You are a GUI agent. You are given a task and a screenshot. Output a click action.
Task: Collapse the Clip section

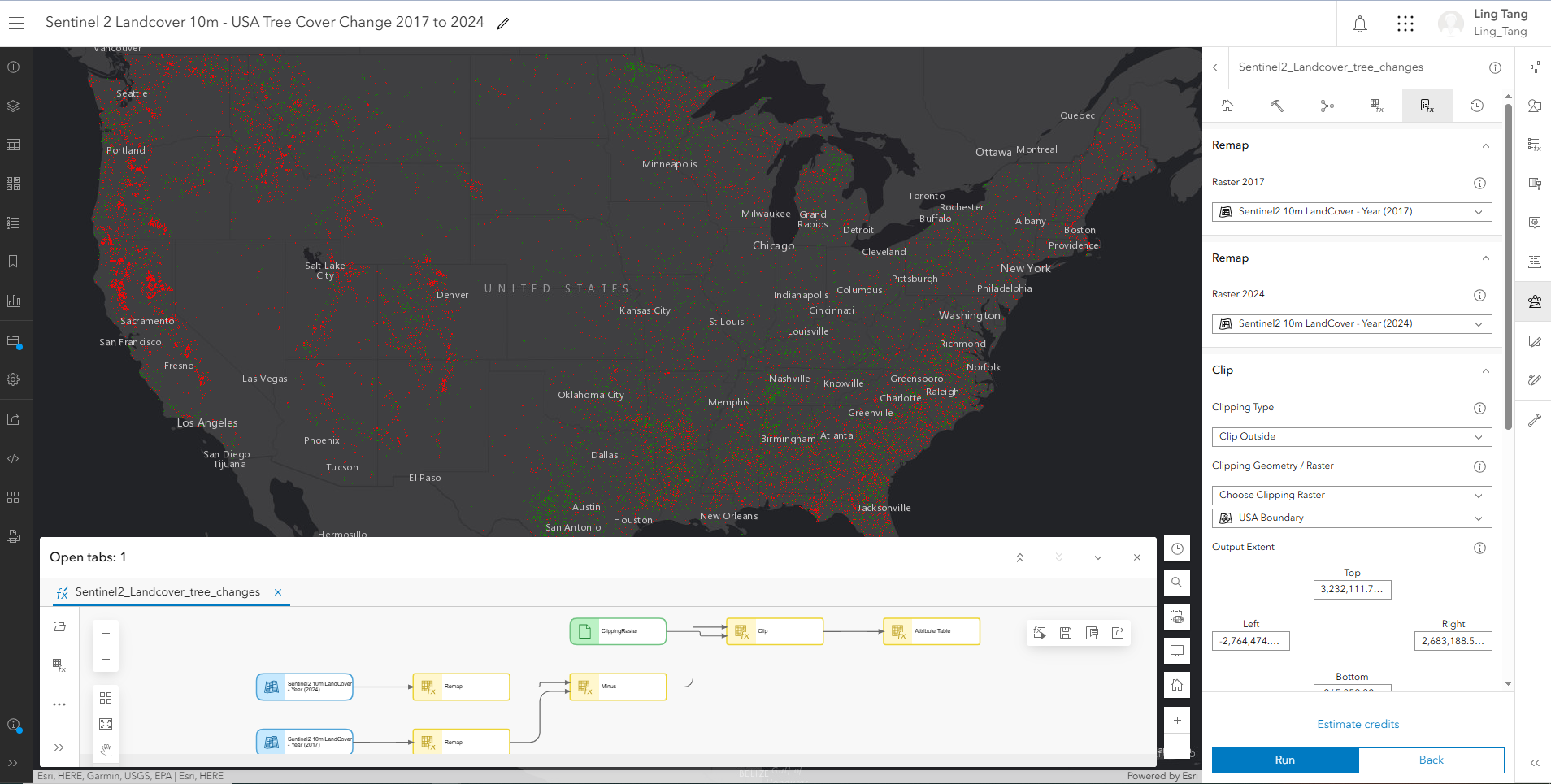(x=1486, y=370)
